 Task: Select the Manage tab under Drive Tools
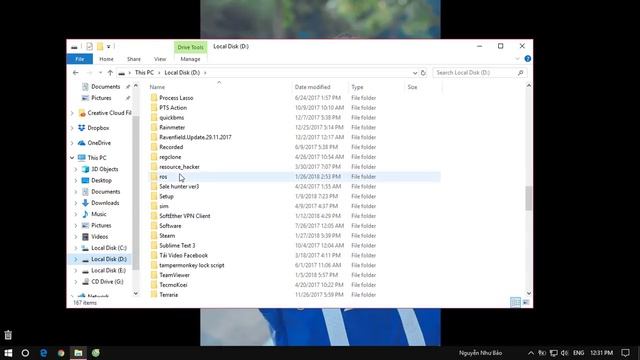(x=190, y=59)
